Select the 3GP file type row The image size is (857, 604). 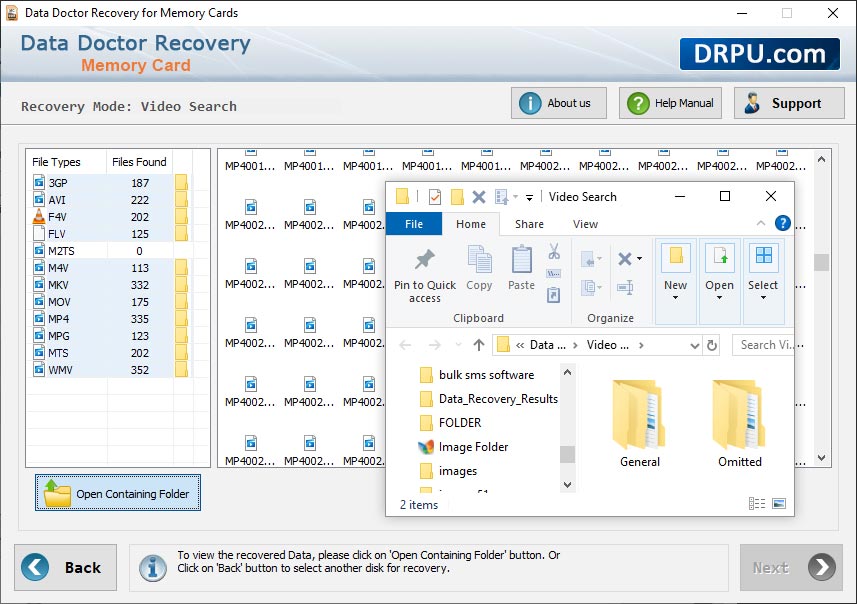pos(109,183)
